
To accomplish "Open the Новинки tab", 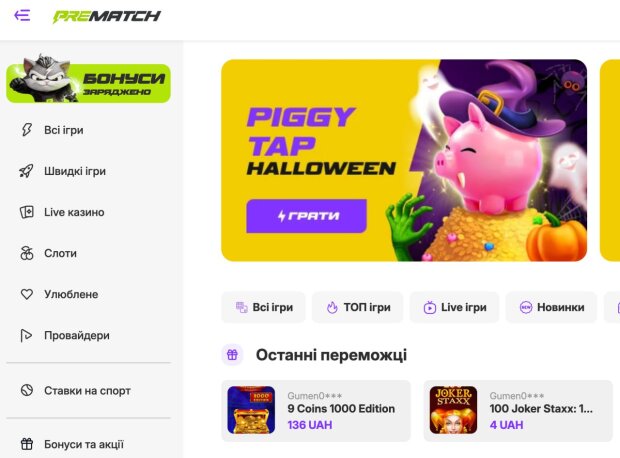I will tap(551, 307).
